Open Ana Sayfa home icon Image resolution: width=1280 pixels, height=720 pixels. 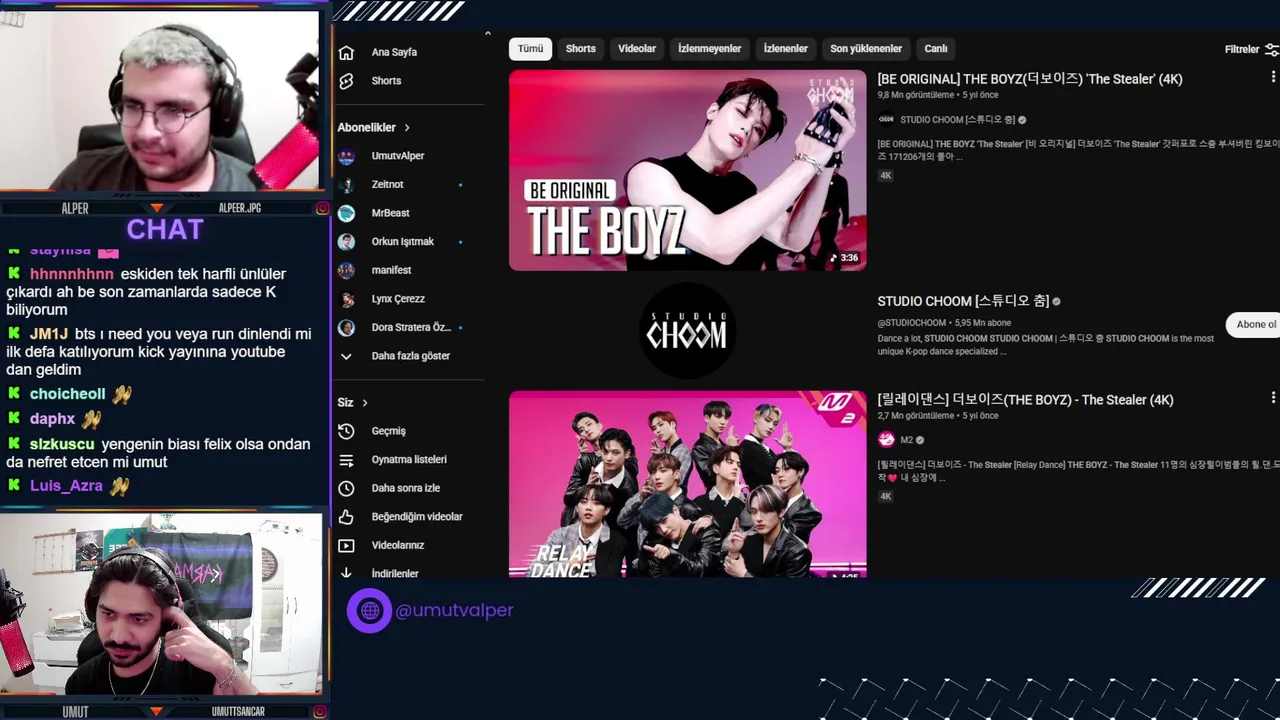tap(346, 52)
